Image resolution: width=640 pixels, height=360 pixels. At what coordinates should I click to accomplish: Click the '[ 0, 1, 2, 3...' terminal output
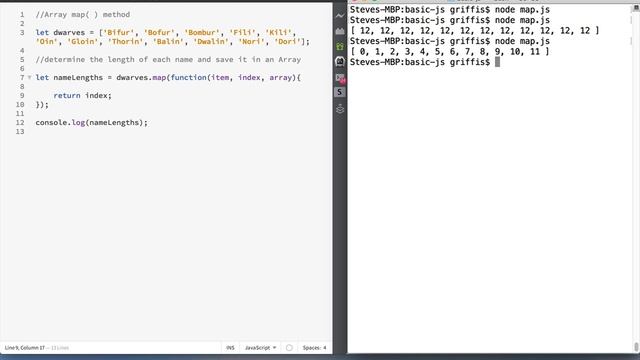coord(450,52)
